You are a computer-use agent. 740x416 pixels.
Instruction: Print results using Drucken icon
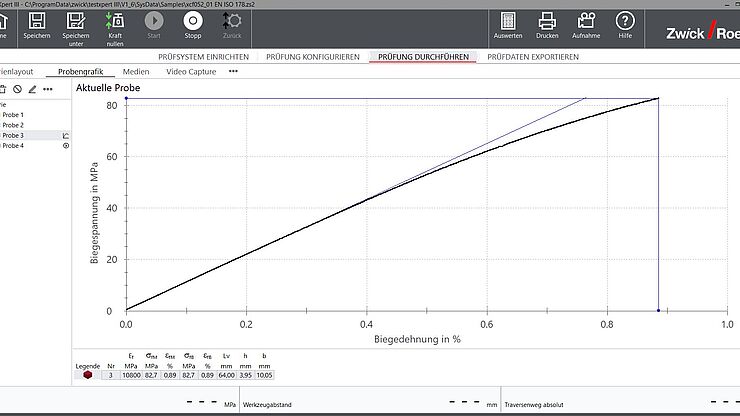(x=547, y=22)
